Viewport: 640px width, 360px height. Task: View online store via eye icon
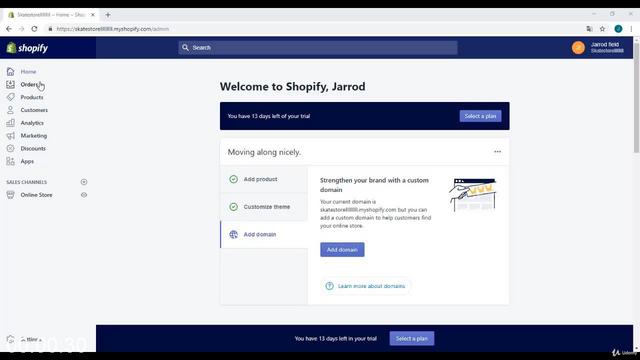[x=84, y=195]
